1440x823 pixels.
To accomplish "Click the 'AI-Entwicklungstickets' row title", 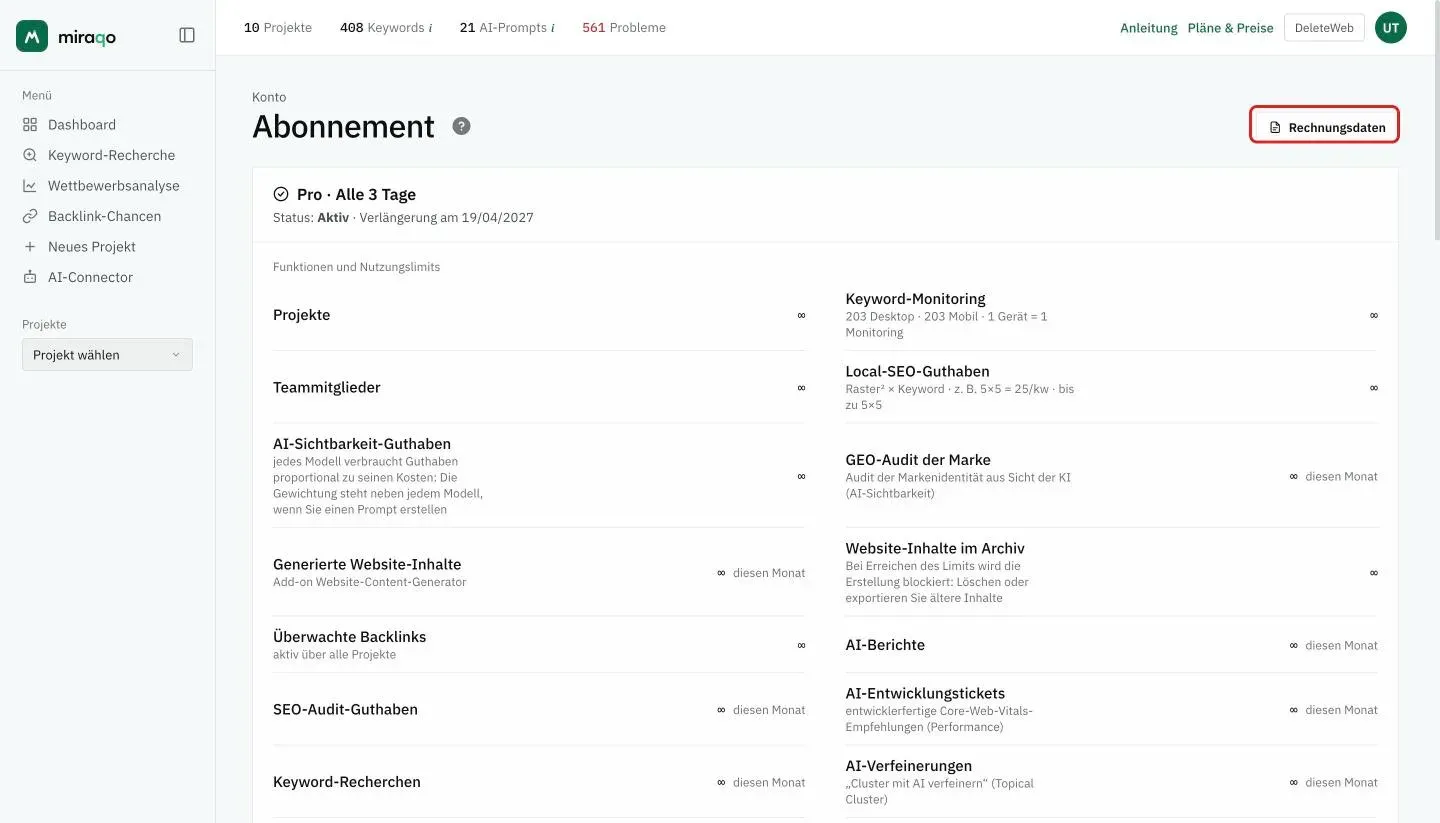I will (x=925, y=693).
